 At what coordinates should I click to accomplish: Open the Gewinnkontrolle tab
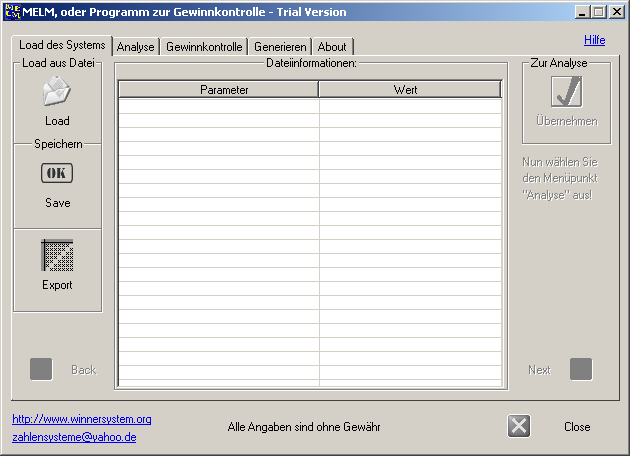point(204,47)
